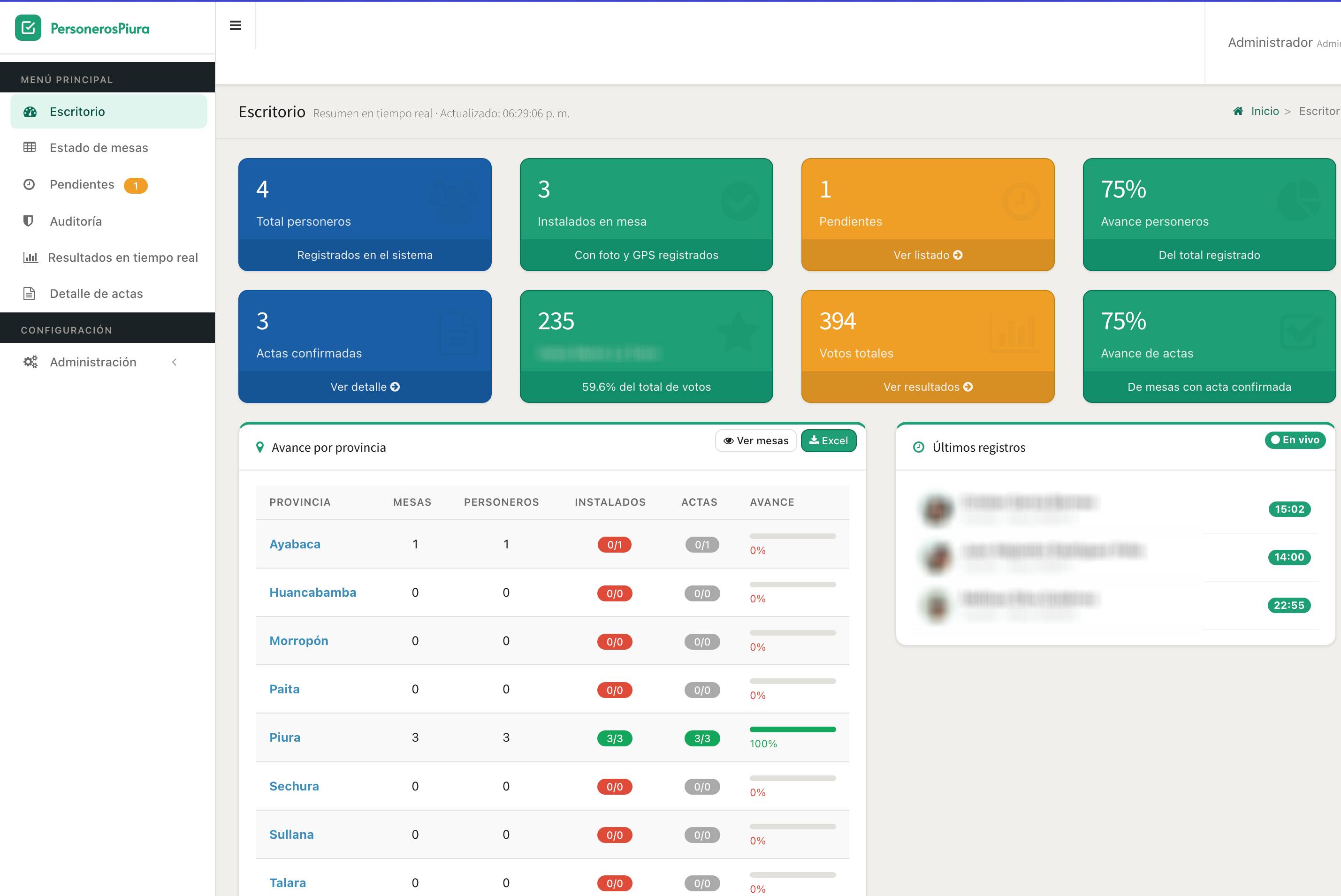The width and height of the screenshot is (1341, 896).
Task: Open Auditoría menu item
Action: point(108,221)
